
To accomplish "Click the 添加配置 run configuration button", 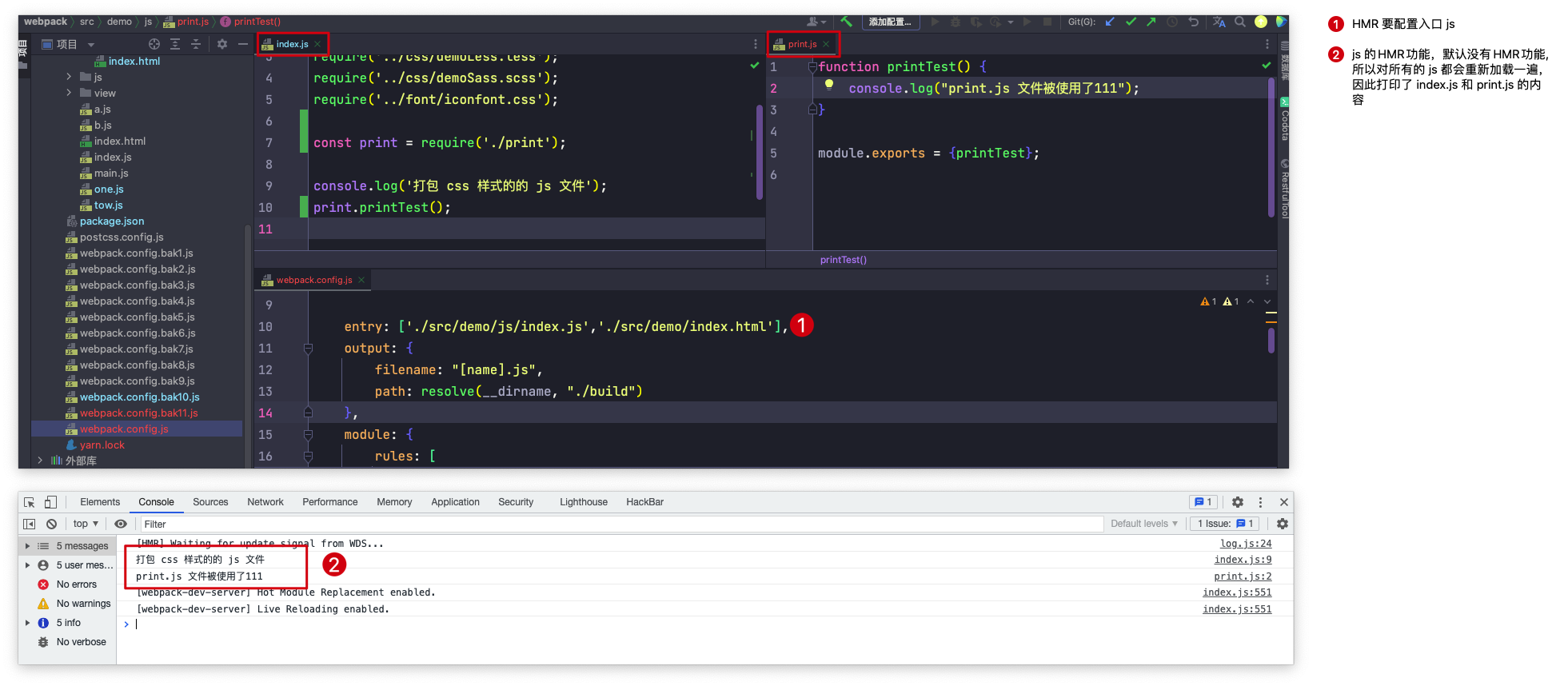I will coord(890,22).
